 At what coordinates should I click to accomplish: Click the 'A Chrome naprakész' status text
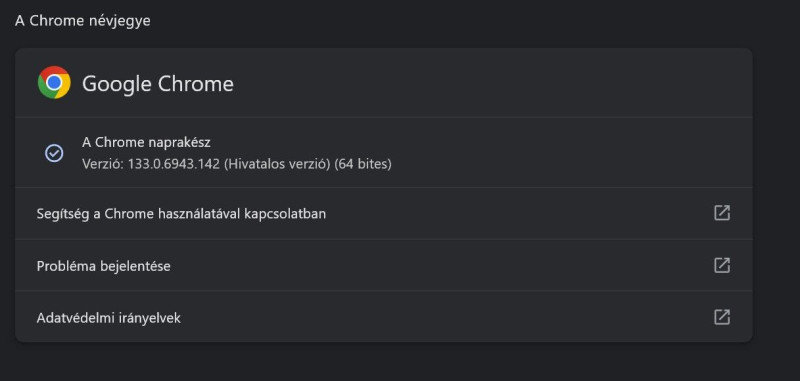(146, 142)
